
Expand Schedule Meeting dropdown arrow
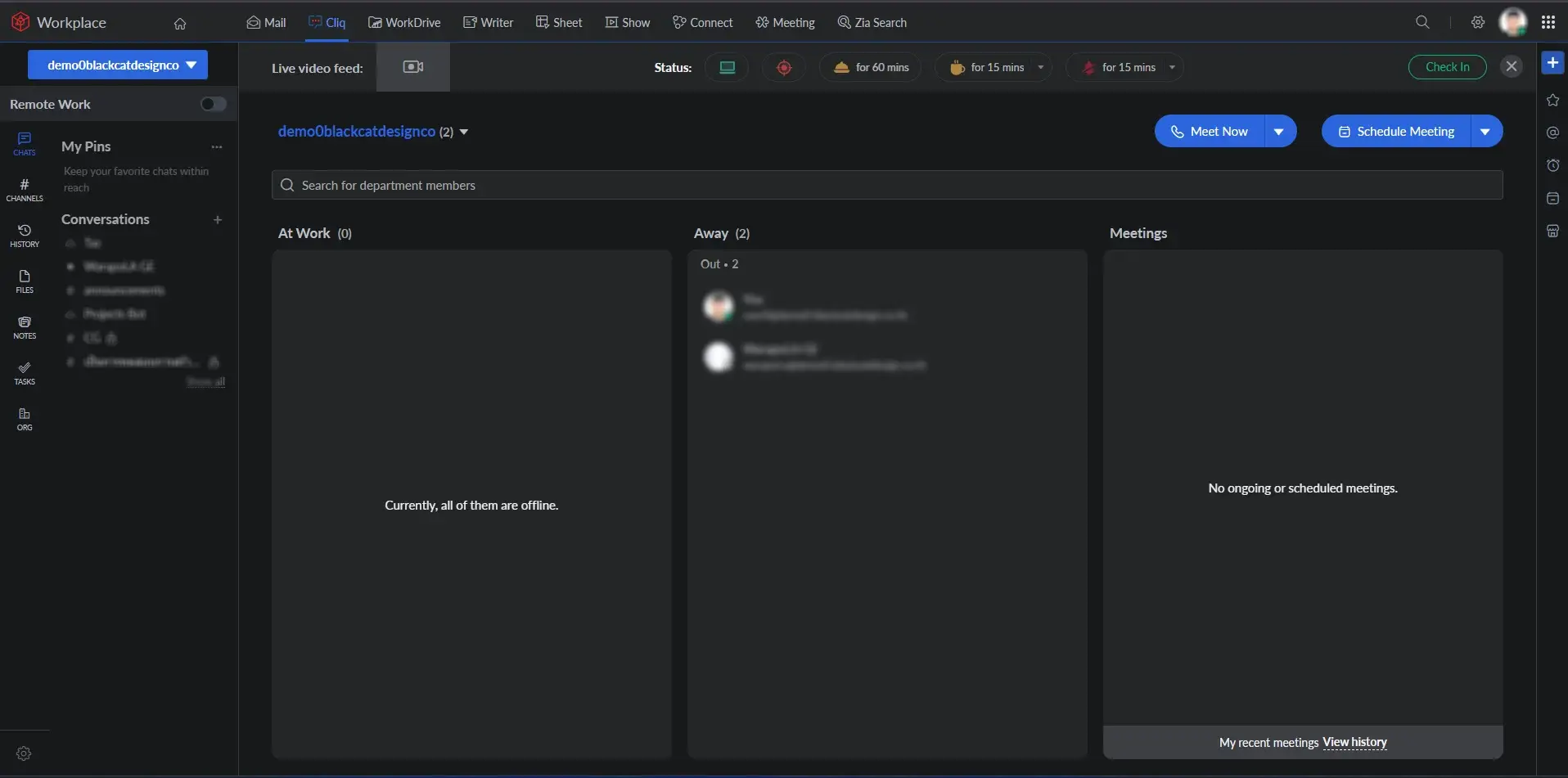click(1486, 131)
